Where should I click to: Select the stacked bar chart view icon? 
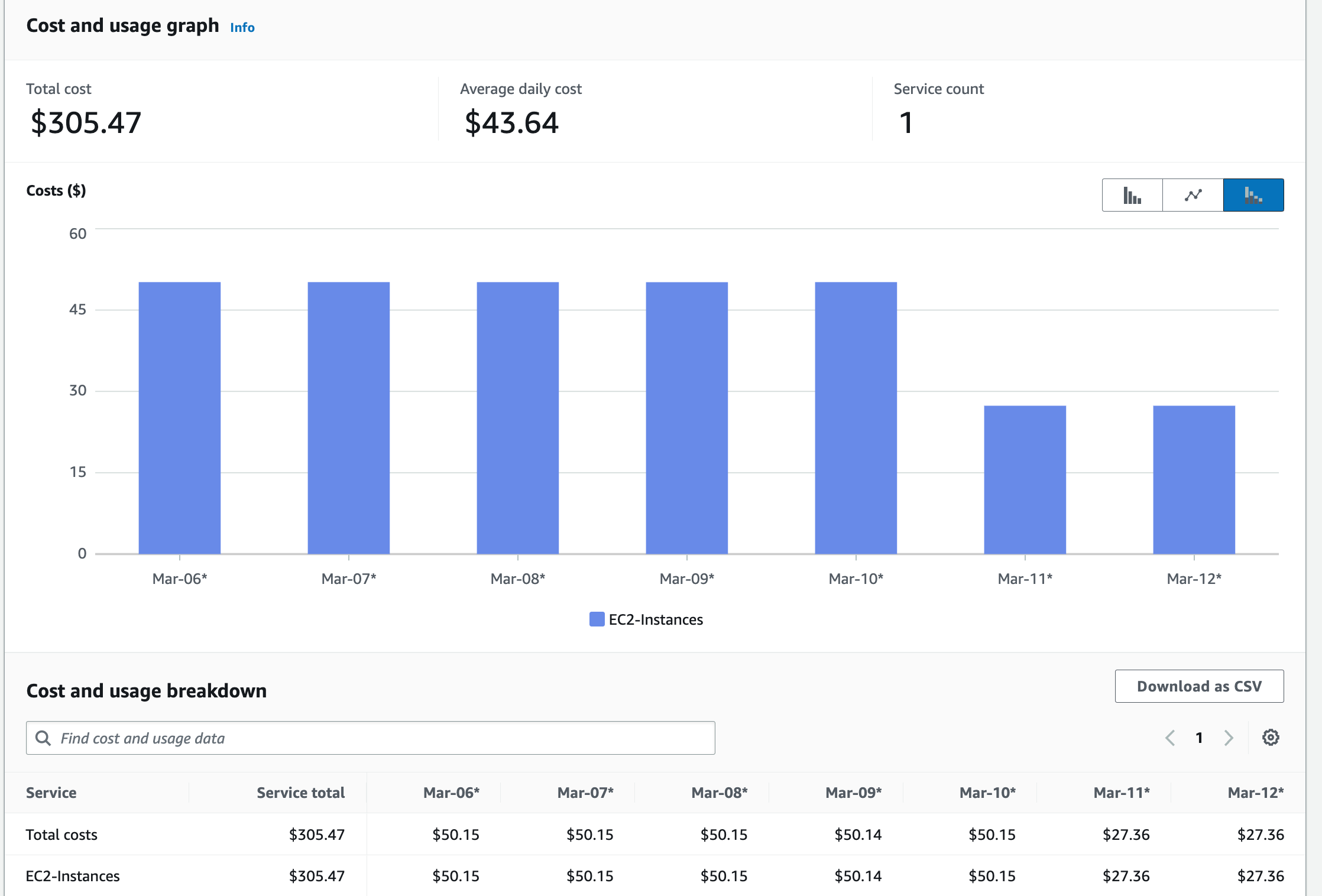click(x=1253, y=194)
